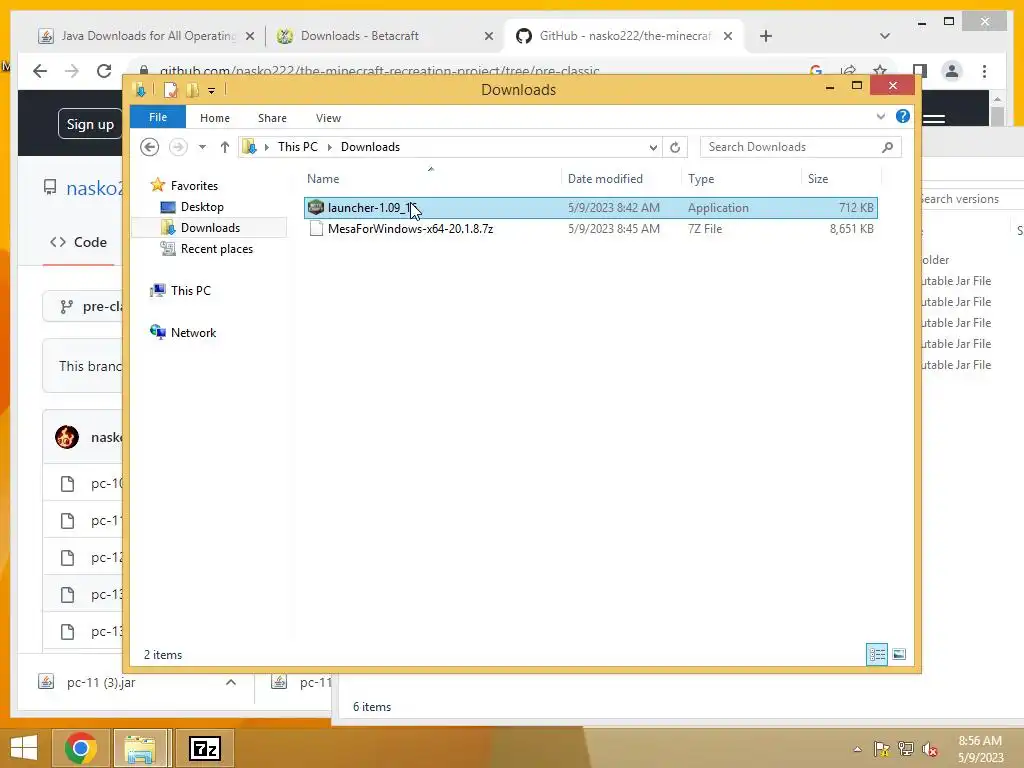Open the Code tab on GitHub
Screen dimensions: 1024x768
coord(78,242)
